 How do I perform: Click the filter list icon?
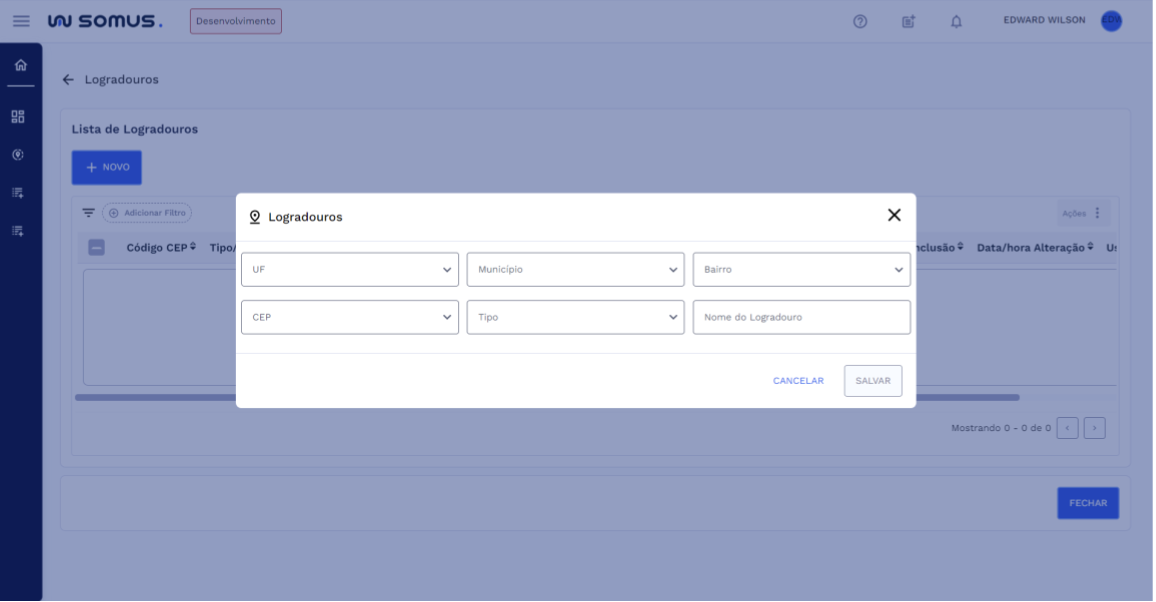tap(88, 213)
